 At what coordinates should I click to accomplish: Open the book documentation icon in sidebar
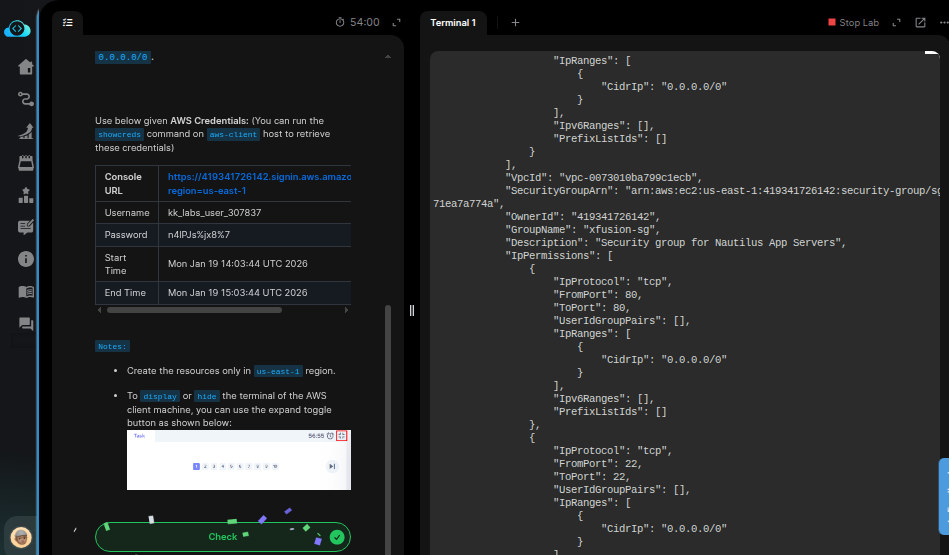[x=26, y=292]
